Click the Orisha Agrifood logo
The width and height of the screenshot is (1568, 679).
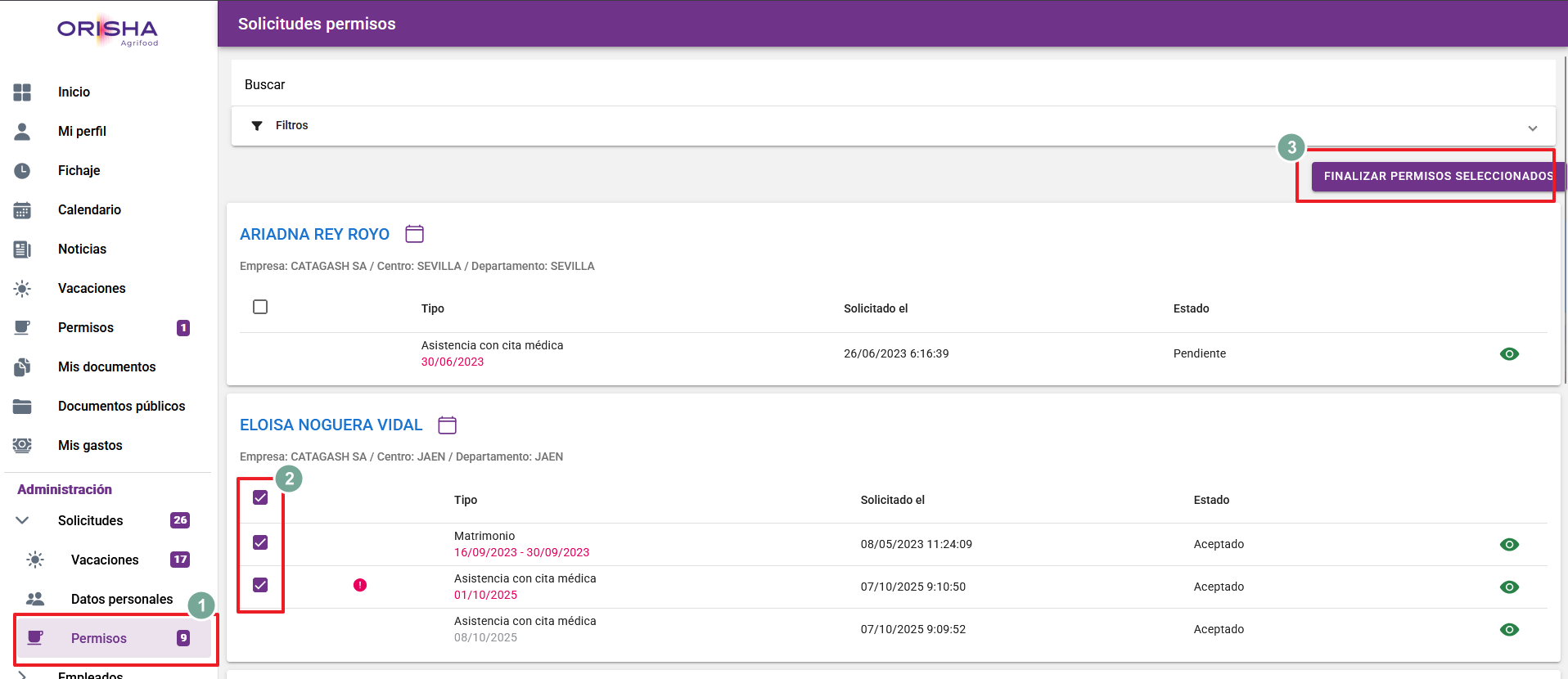click(x=108, y=30)
